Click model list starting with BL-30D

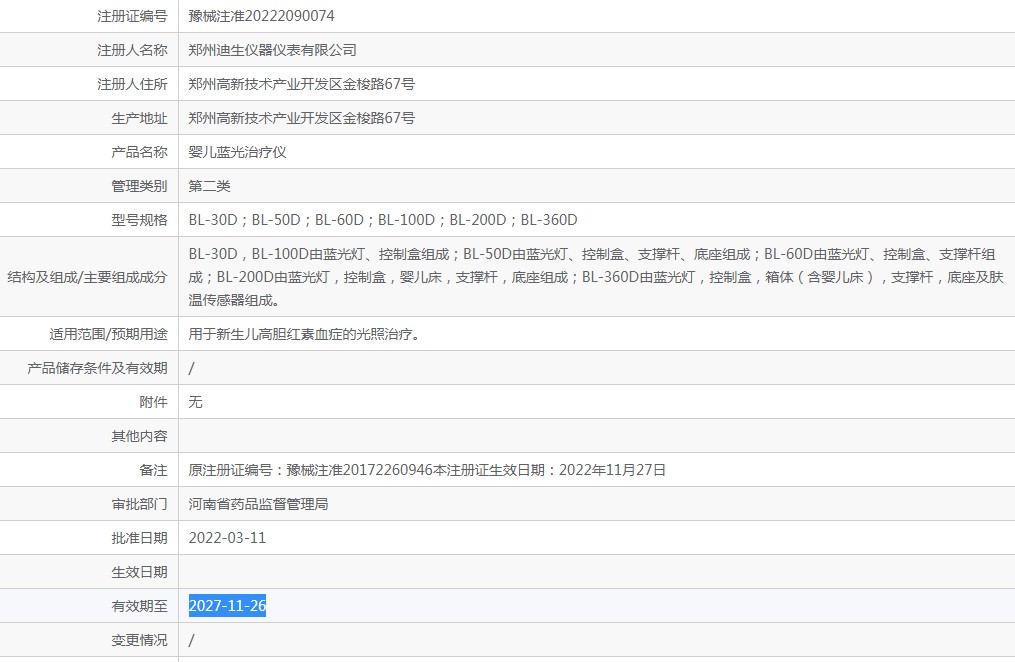click(x=383, y=220)
